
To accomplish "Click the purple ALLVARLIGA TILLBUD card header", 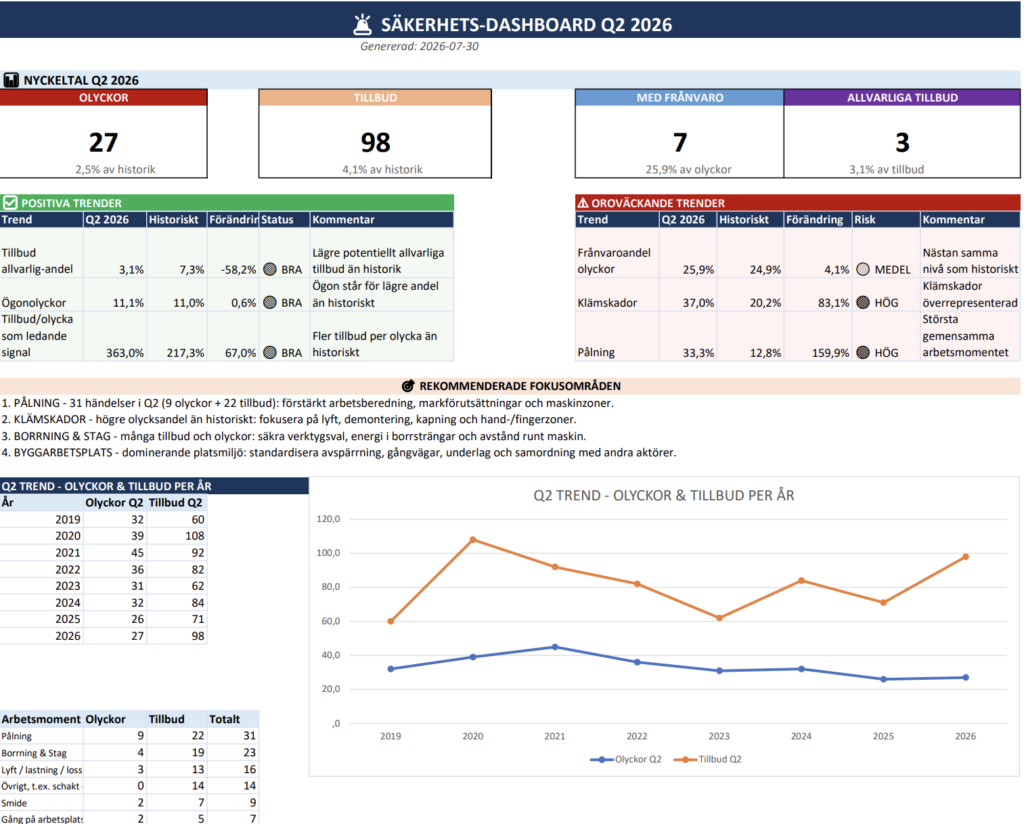I will tap(902, 98).
